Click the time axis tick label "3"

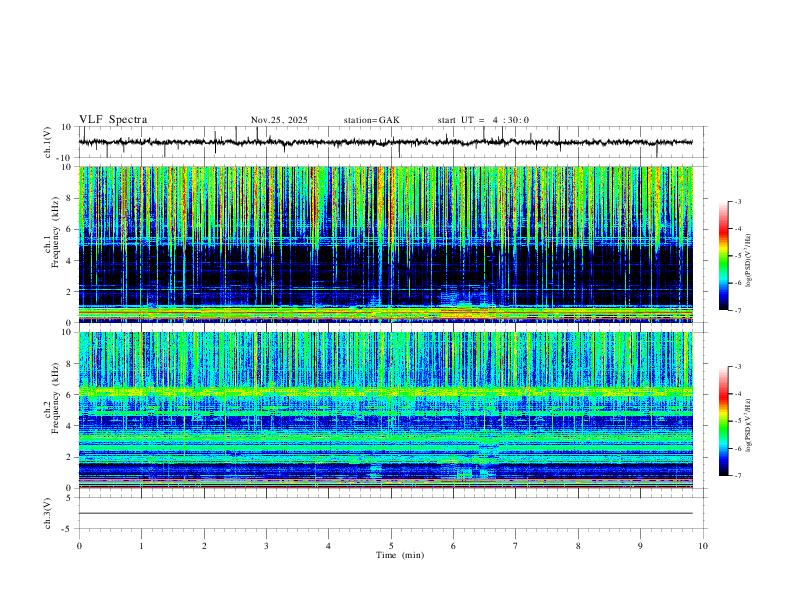pyautogui.click(x=266, y=546)
